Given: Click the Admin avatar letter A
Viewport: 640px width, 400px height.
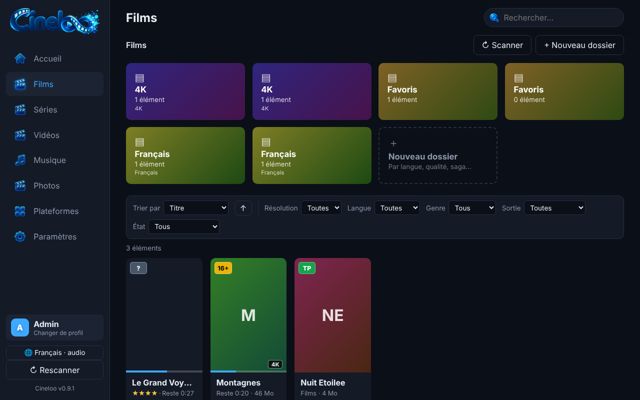Looking at the screenshot, I should (x=20, y=327).
